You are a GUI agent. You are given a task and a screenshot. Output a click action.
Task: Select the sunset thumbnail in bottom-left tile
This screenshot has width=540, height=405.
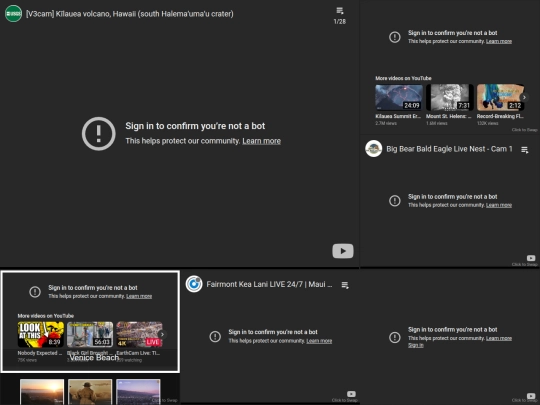point(42,392)
